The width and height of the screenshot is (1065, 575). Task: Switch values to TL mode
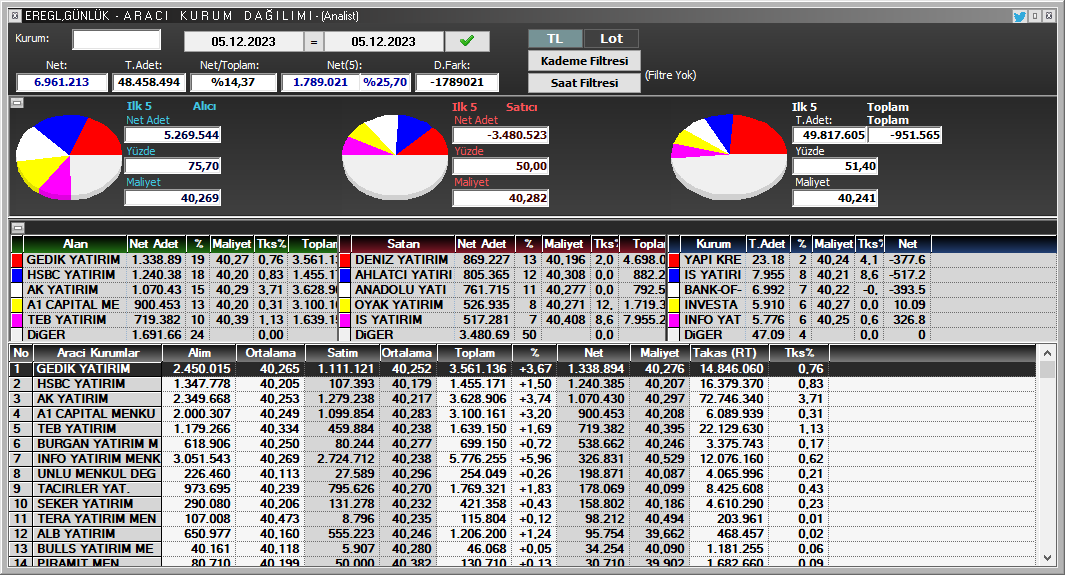tap(555, 39)
